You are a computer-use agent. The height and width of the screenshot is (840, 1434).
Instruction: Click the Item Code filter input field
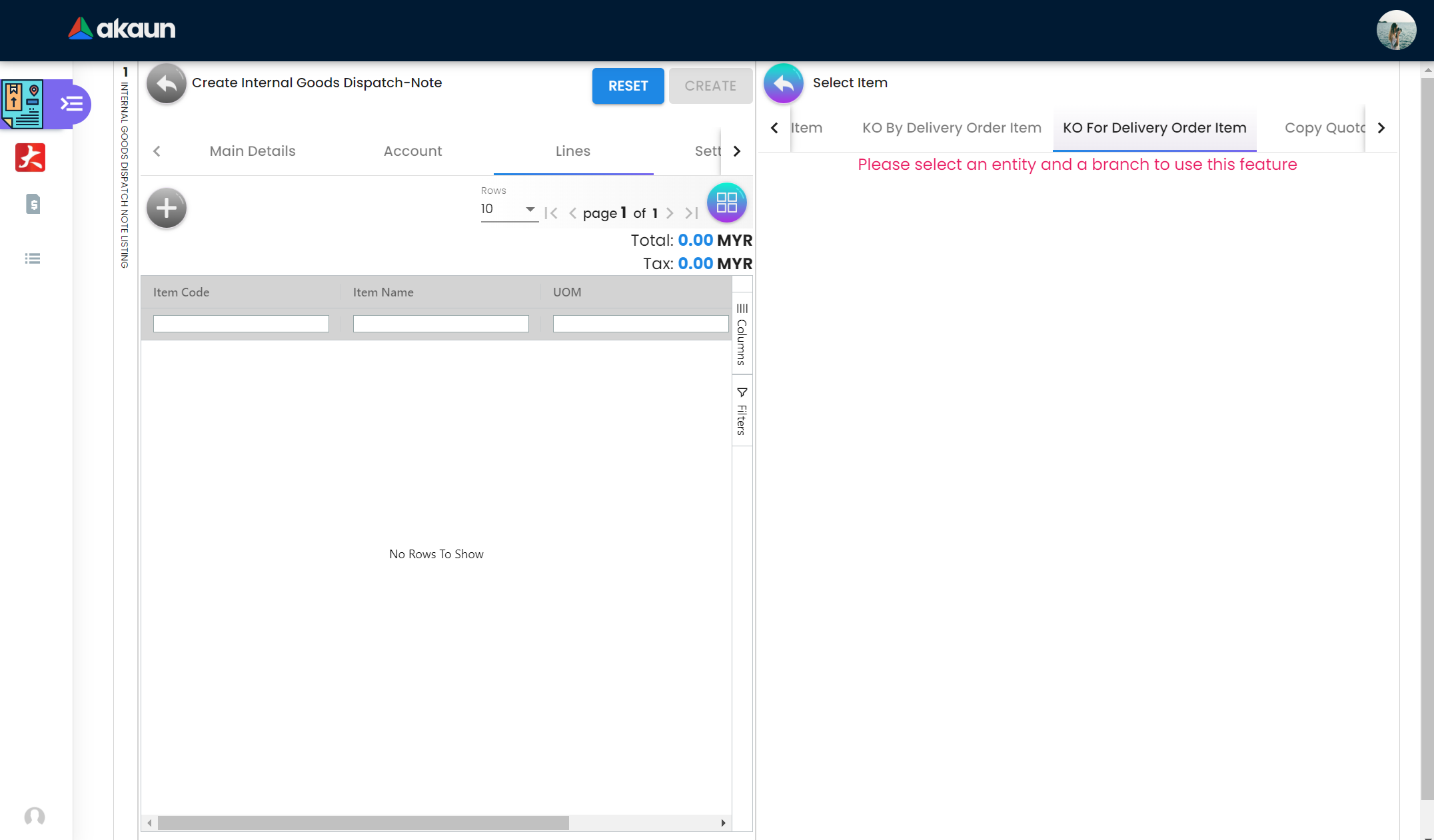pos(241,324)
